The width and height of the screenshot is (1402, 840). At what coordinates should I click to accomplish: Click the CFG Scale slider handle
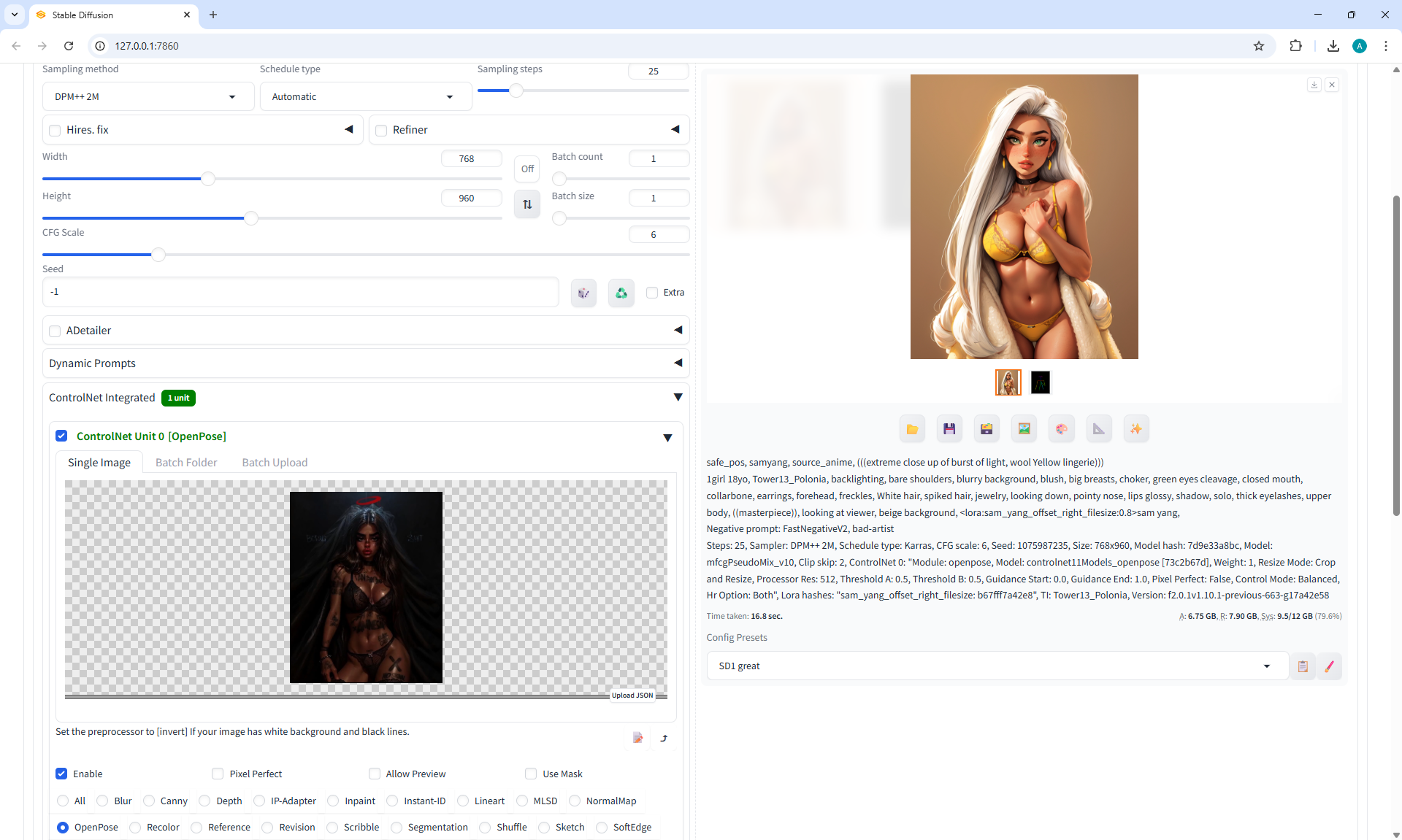coord(158,255)
